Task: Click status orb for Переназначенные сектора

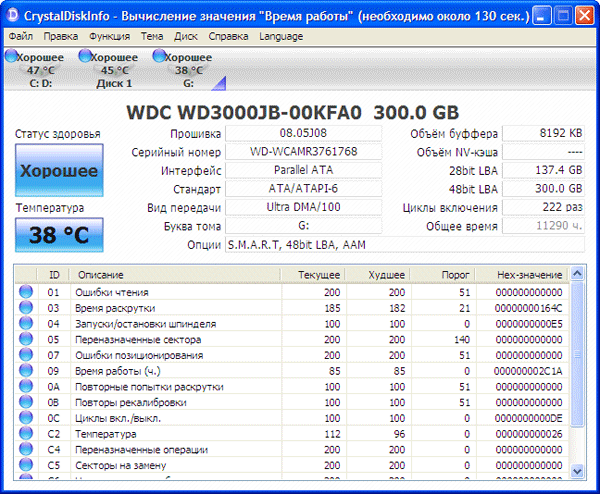Action: 26,339
